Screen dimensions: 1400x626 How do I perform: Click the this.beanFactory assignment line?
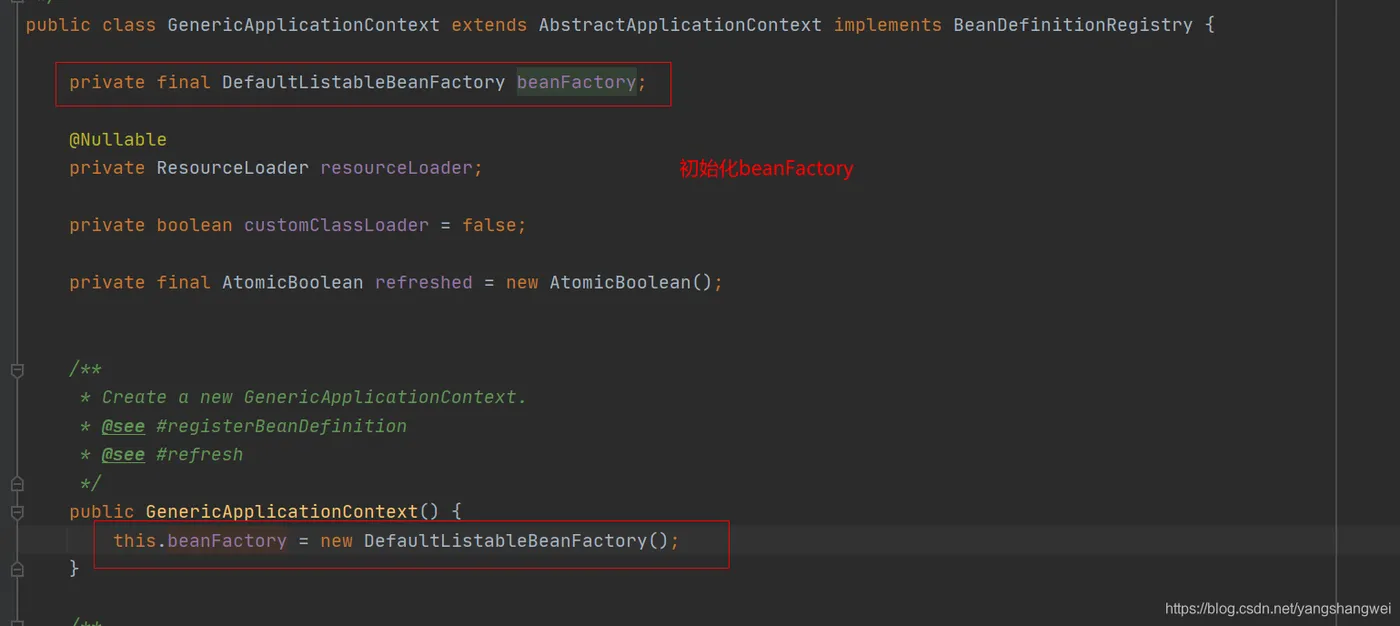click(396, 541)
